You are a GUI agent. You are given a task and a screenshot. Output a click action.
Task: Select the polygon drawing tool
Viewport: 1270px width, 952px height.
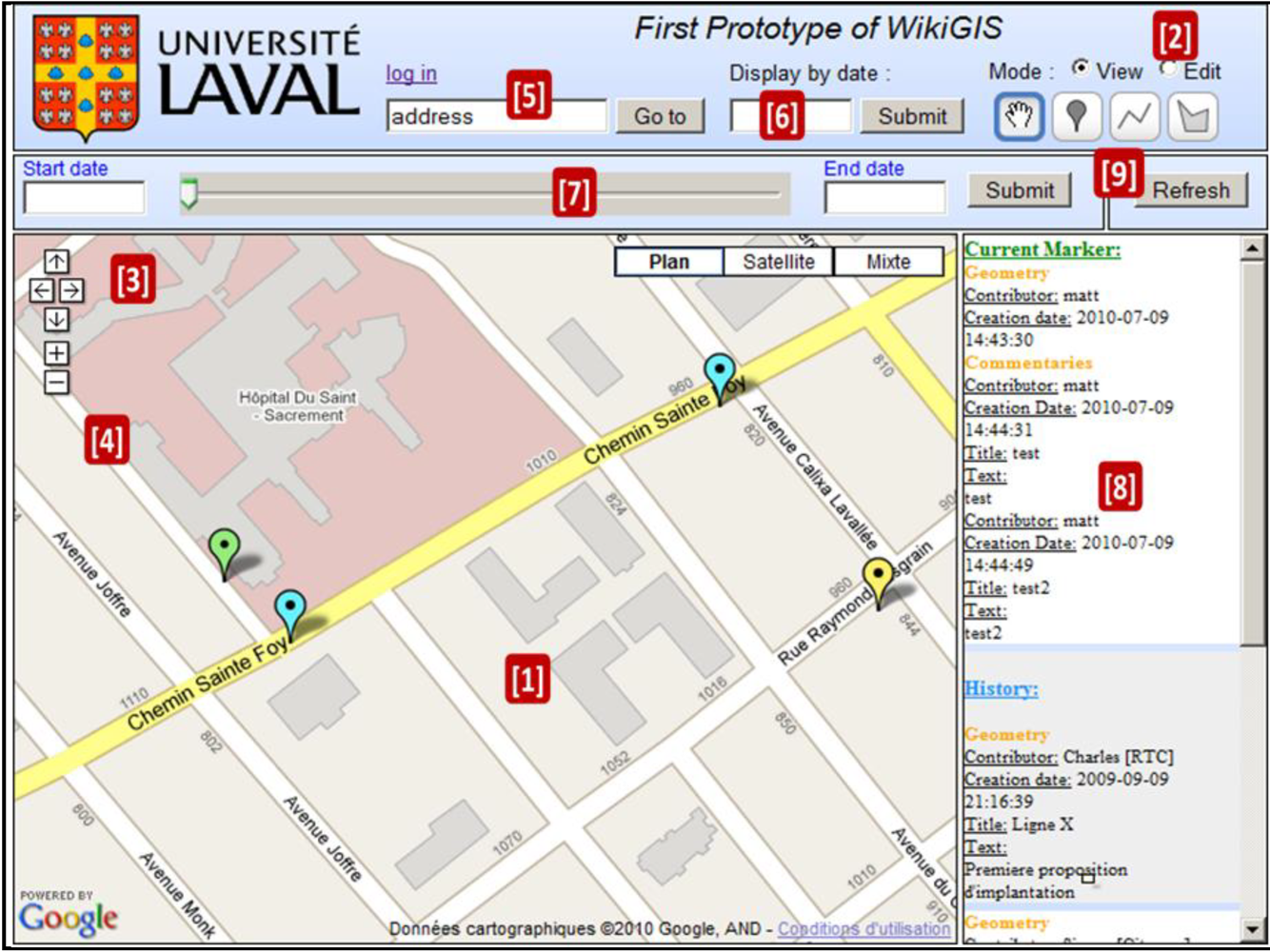click(1193, 117)
